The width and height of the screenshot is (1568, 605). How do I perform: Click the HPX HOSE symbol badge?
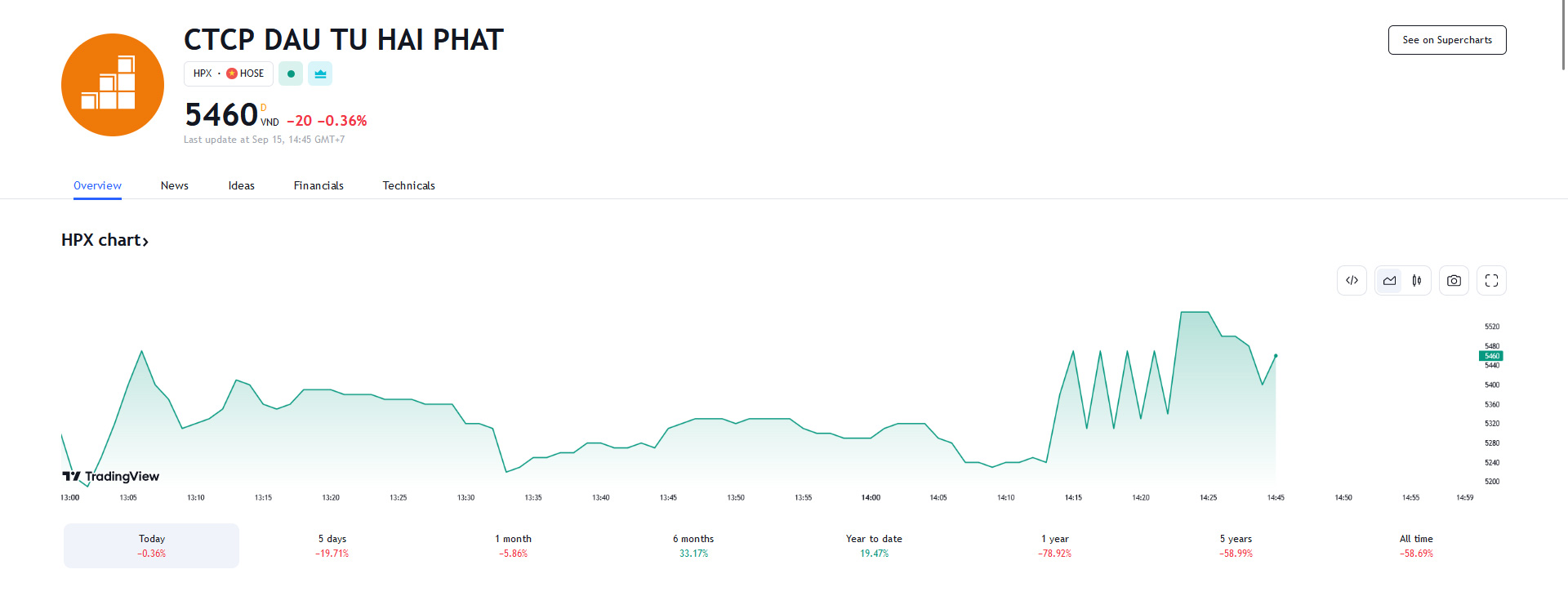tap(229, 73)
